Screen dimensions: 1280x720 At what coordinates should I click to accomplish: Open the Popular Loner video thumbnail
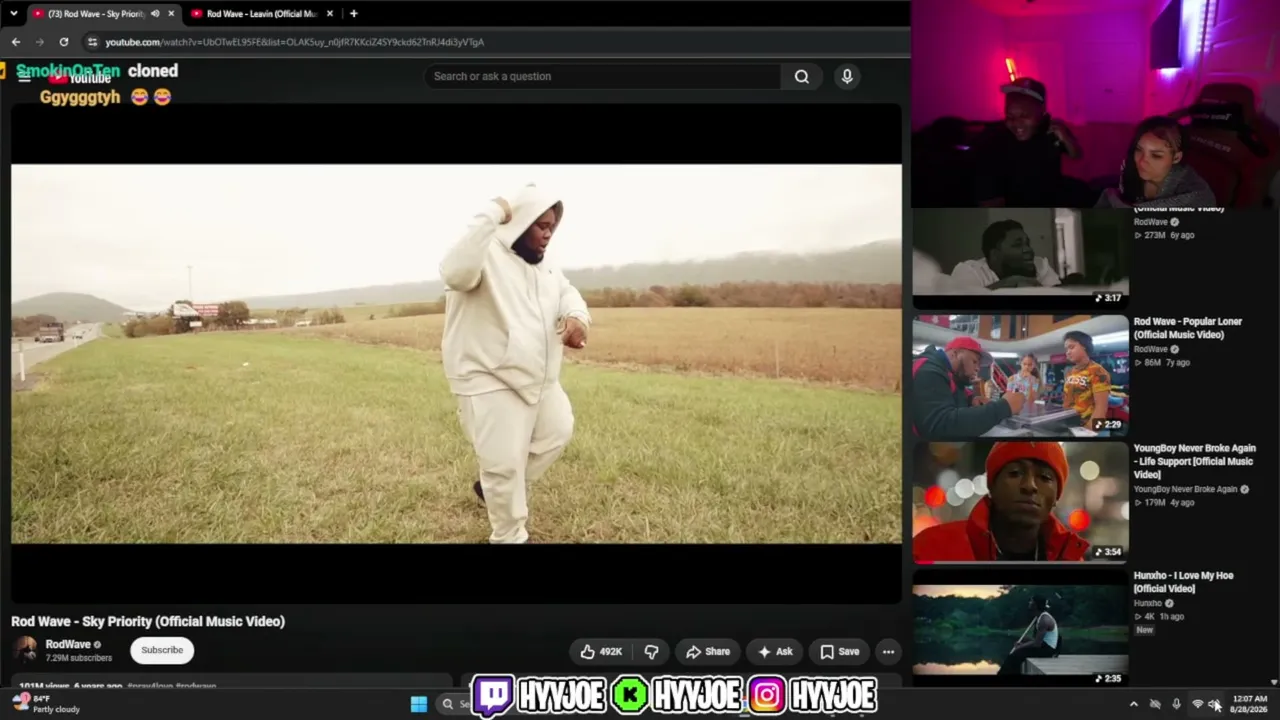pyautogui.click(x=1020, y=375)
